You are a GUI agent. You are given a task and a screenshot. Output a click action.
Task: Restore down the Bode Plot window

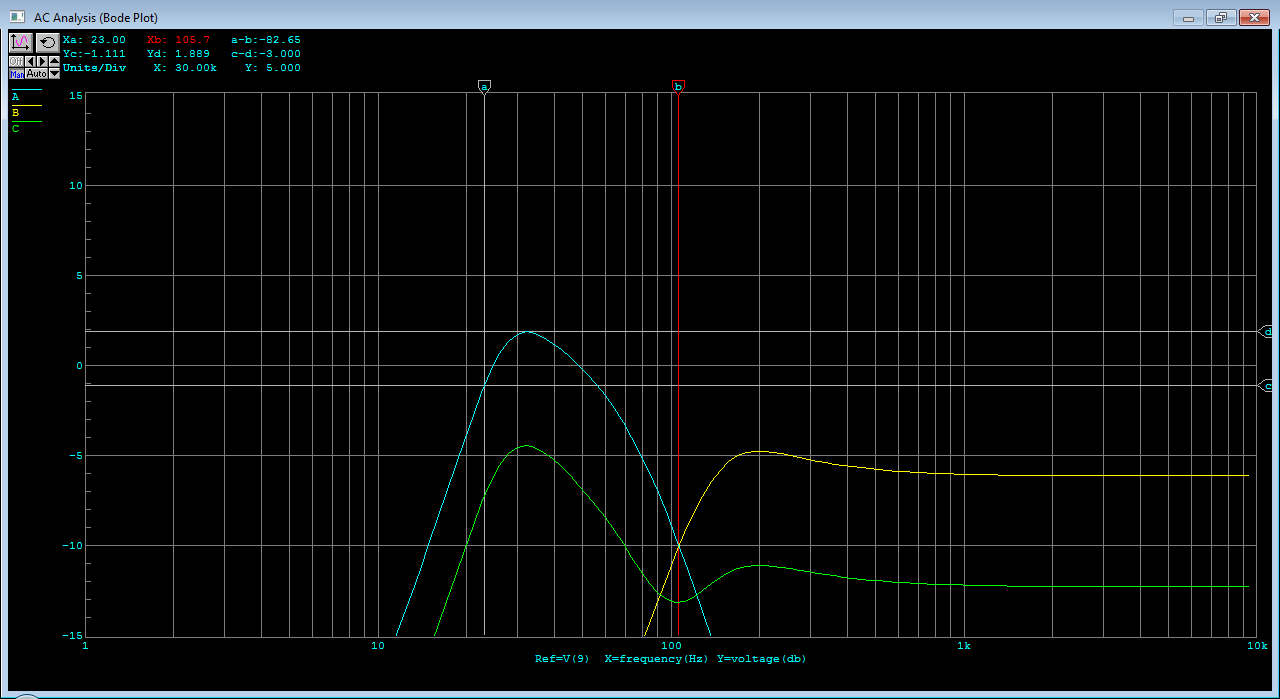(1220, 17)
